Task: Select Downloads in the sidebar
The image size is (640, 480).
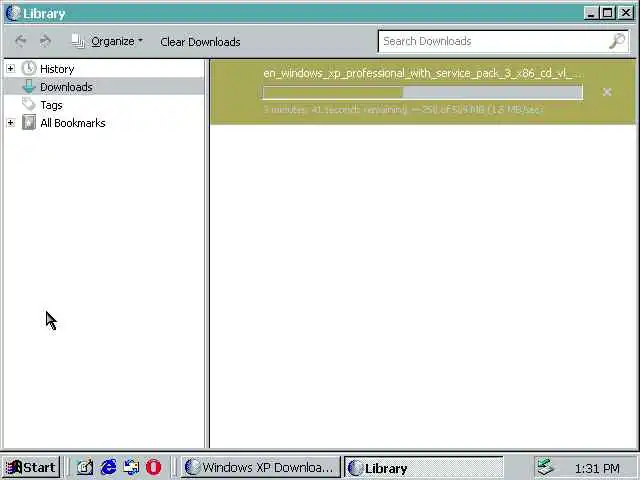Action: (x=66, y=87)
